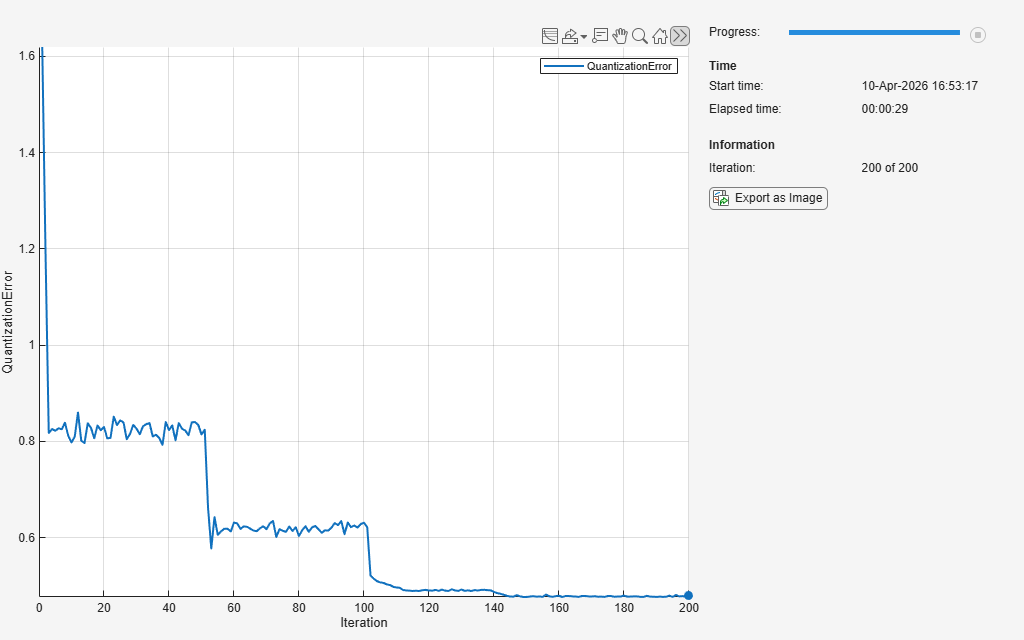Activate the zoom magnifier tool
The image size is (1024, 640).
640,36
